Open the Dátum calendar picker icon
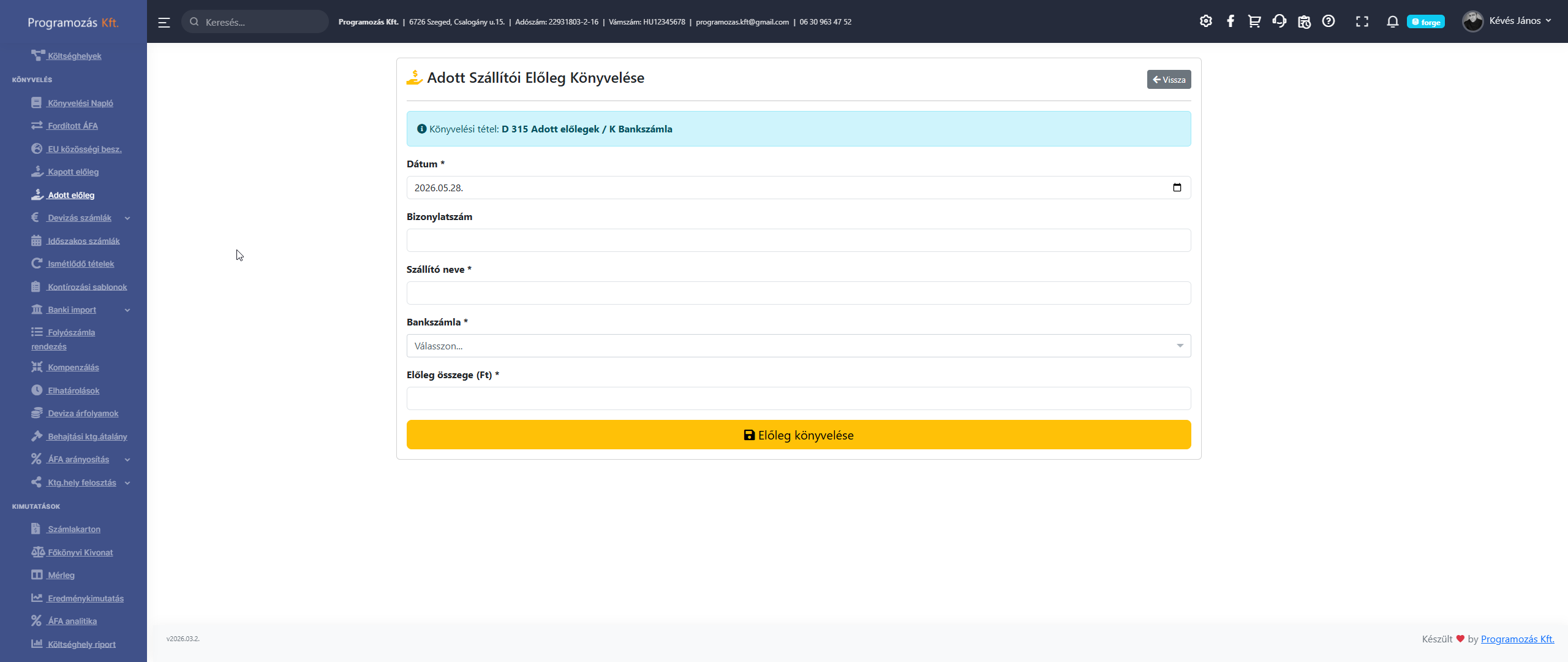This screenshot has height=662, width=1568. [1177, 188]
